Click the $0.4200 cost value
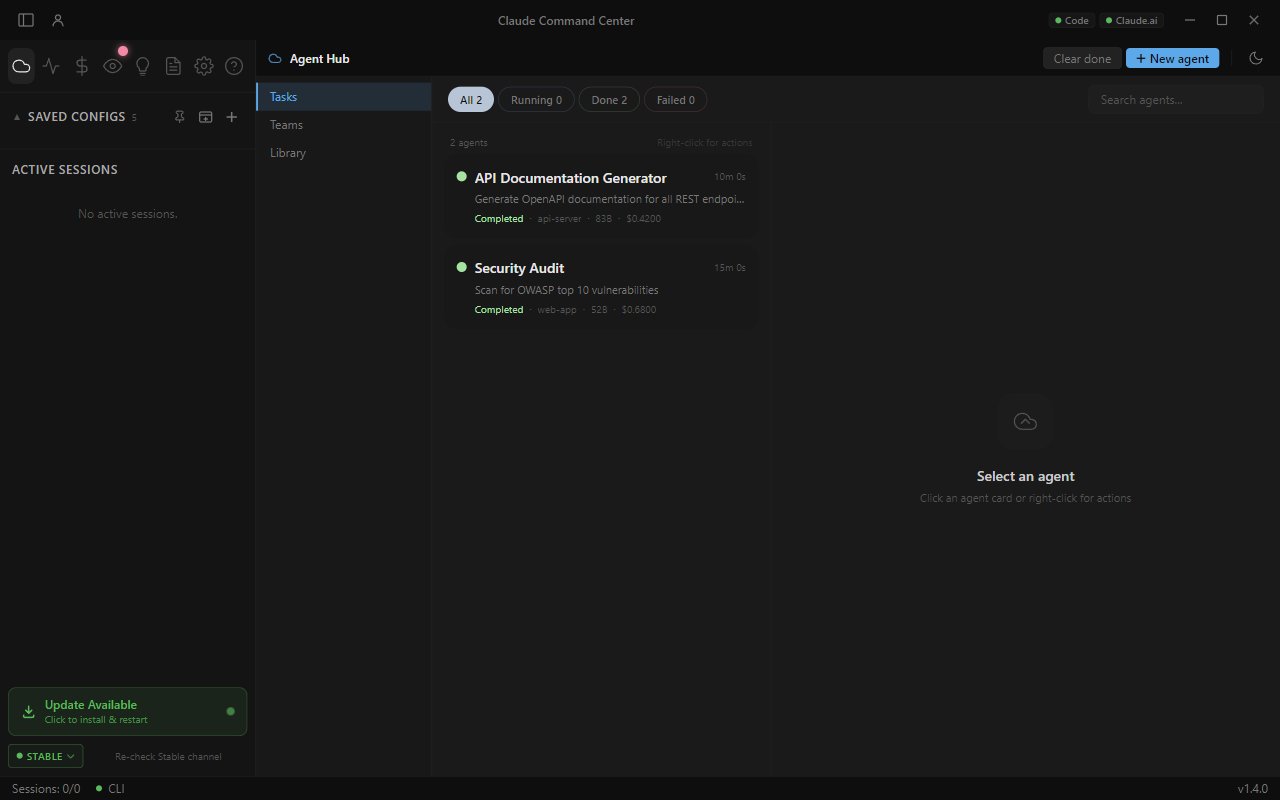1280x800 pixels. pyautogui.click(x=643, y=219)
